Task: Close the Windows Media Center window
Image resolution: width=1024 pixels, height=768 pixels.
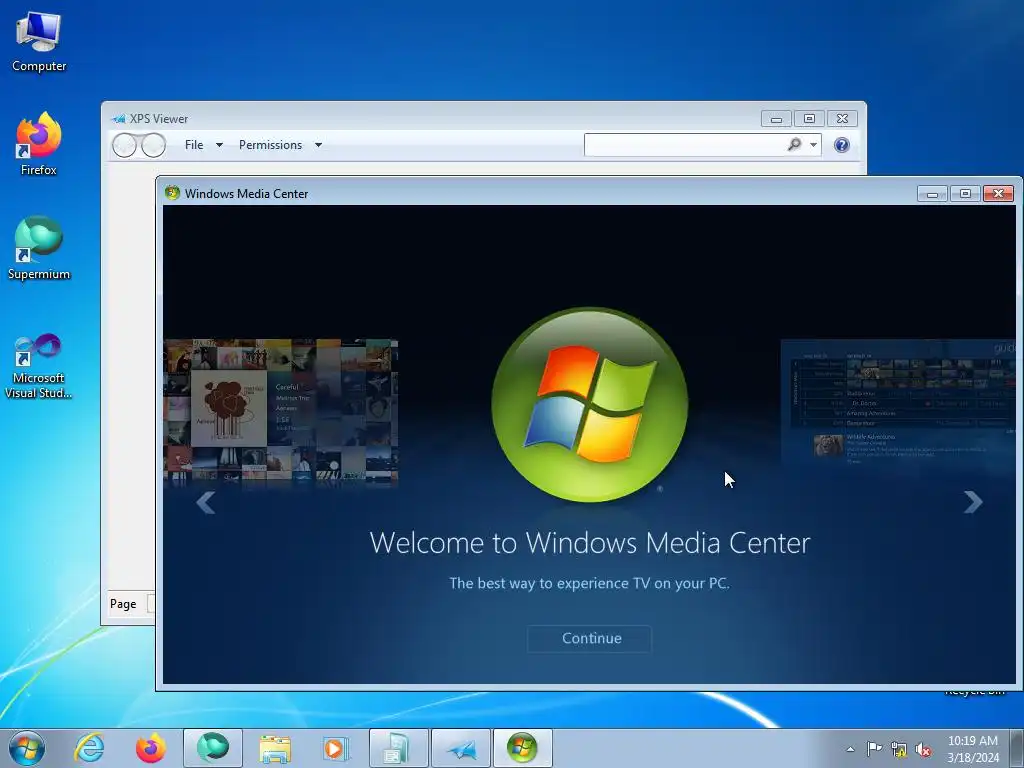Action: tap(999, 193)
